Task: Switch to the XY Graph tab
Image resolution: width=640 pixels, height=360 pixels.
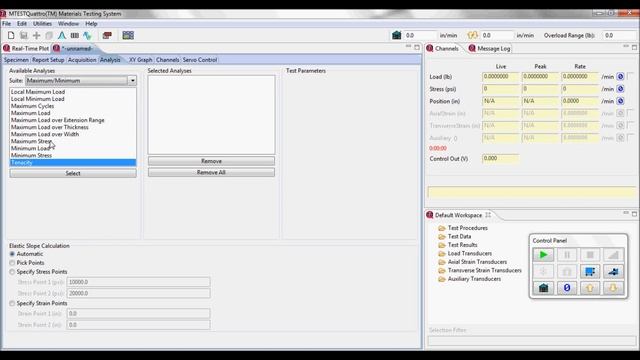Action: point(140,60)
